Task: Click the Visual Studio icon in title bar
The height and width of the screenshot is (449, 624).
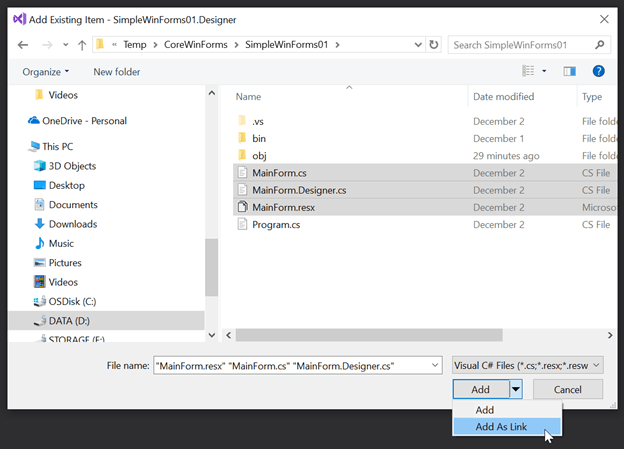Action: (20, 19)
